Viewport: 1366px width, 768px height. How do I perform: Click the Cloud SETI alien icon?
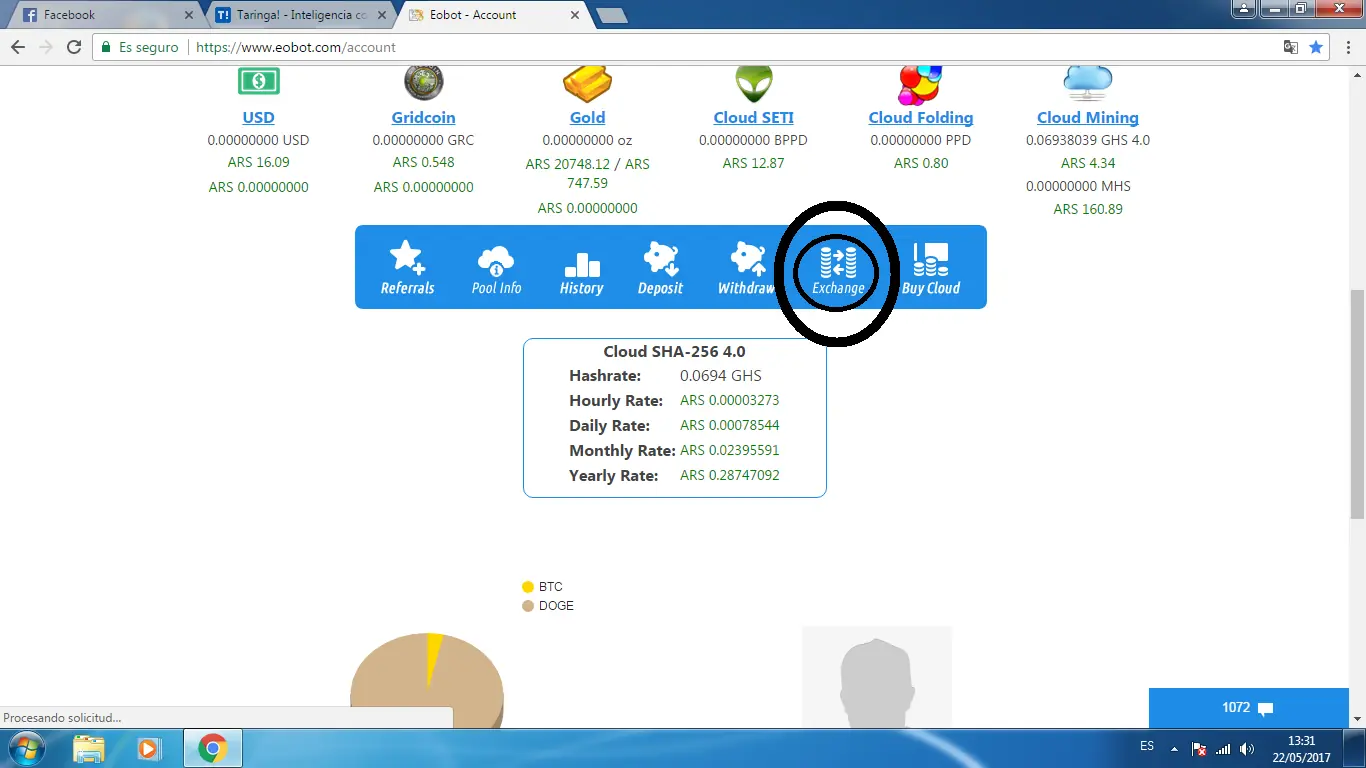(754, 84)
